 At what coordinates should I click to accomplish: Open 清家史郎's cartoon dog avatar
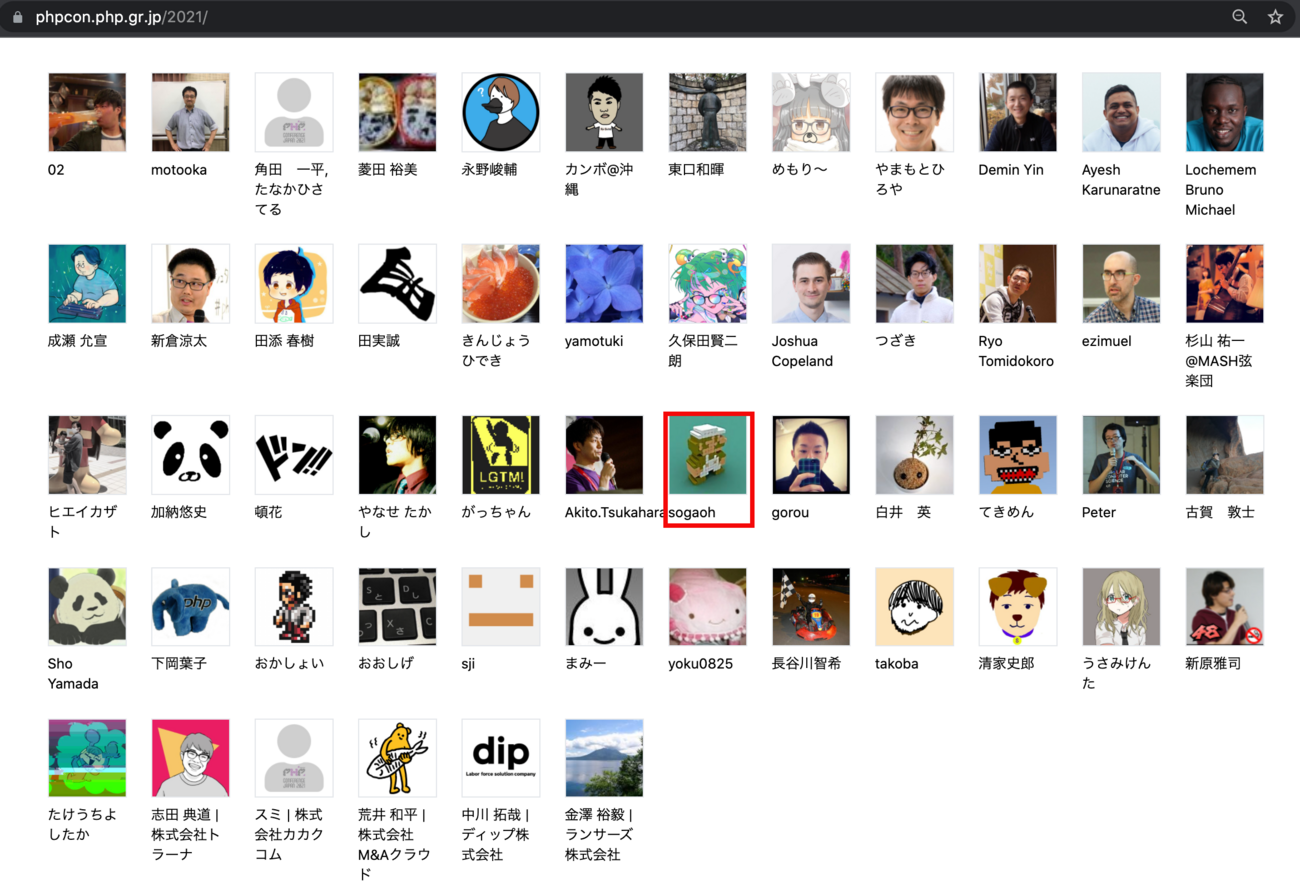tap(1018, 607)
